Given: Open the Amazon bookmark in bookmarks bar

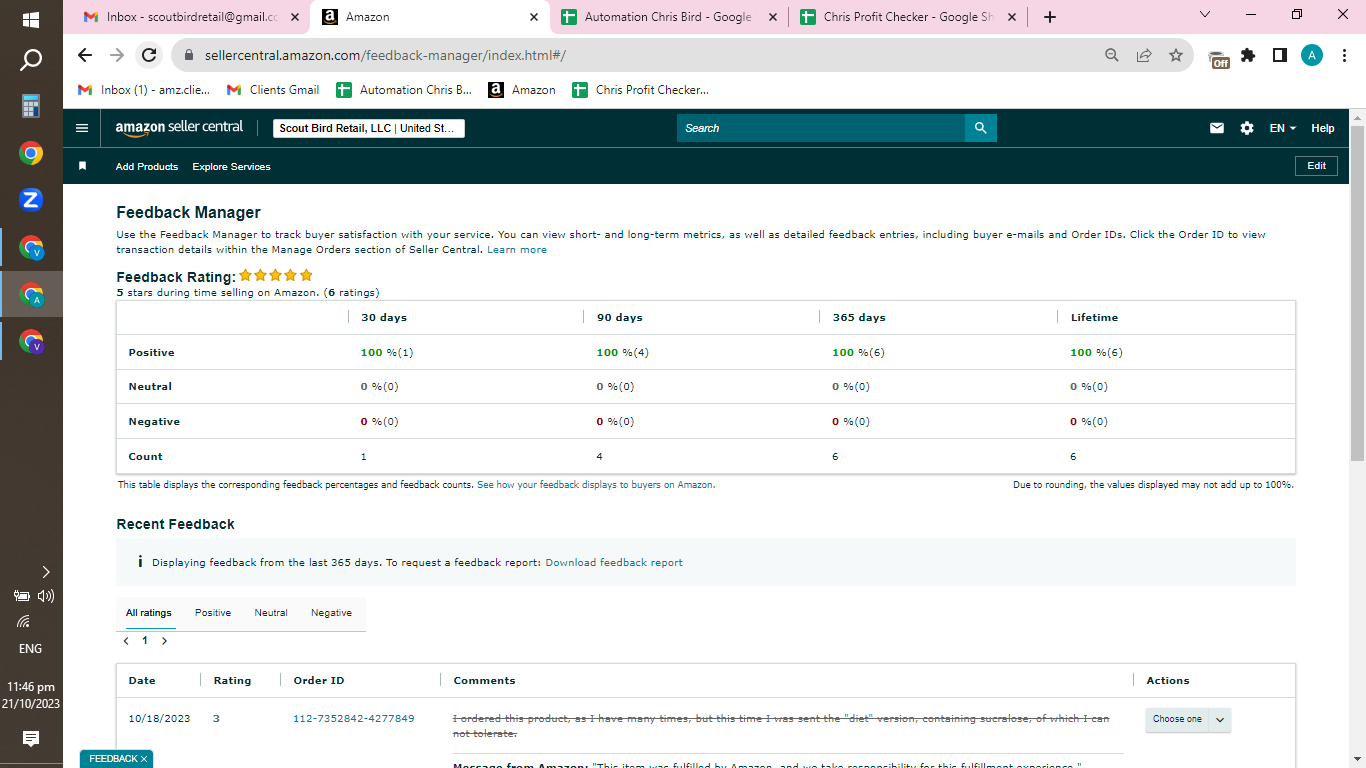Looking at the screenshot, I should tap(522, 90).
